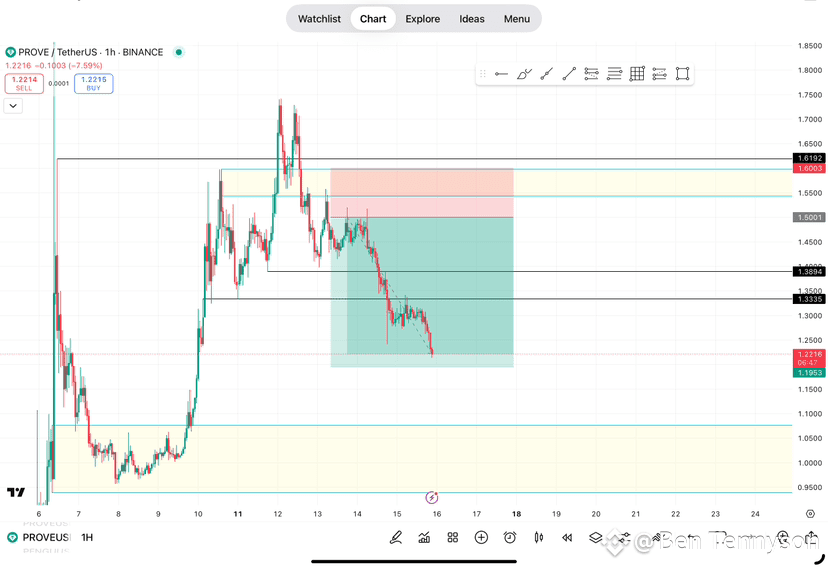Select the parallel horizontal lines tool
Viewport: 828px width, 568px height.
click(x=614, y=74)
